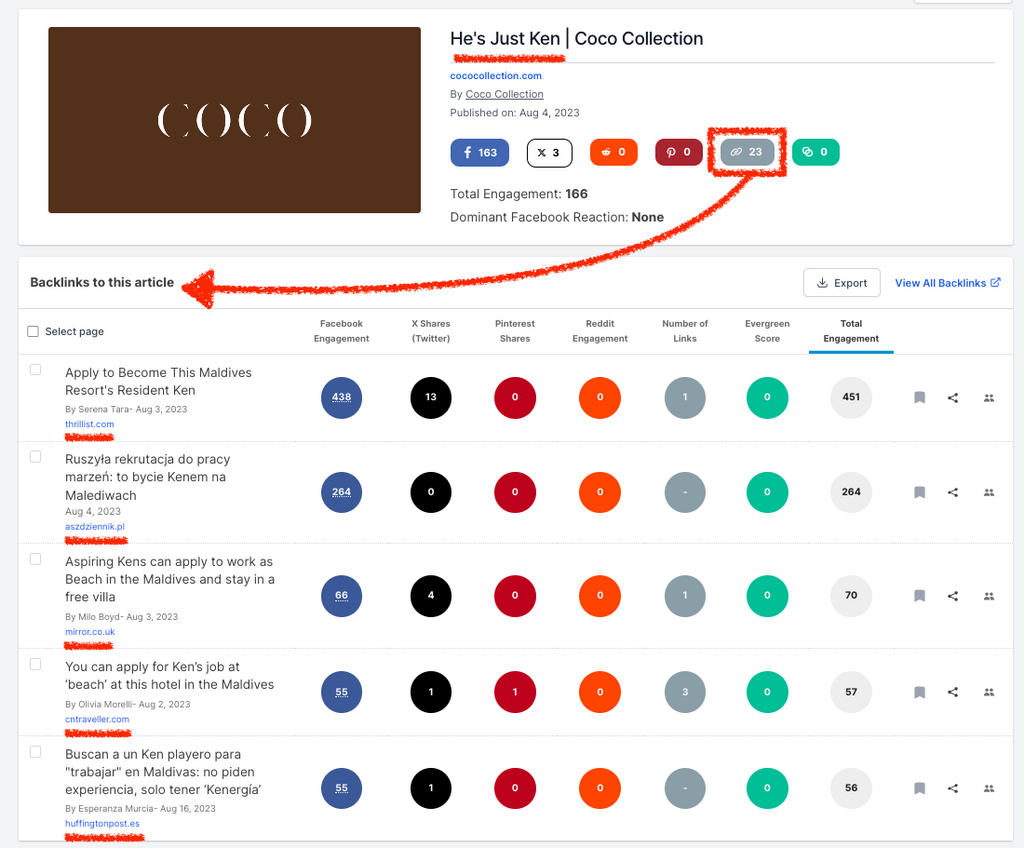Click Facebook engagement 264 circle

point(342,492)
